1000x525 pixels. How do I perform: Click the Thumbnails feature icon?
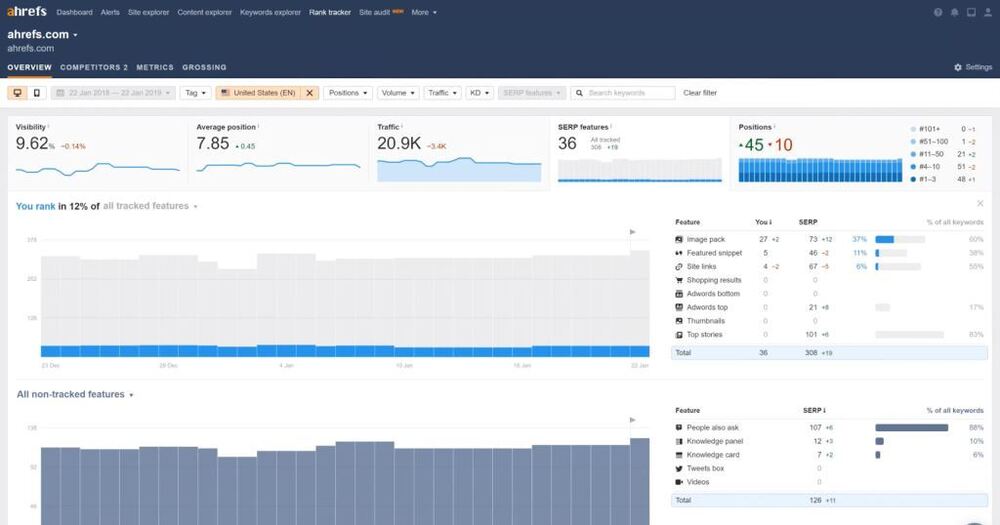click(x=679, y=321)
